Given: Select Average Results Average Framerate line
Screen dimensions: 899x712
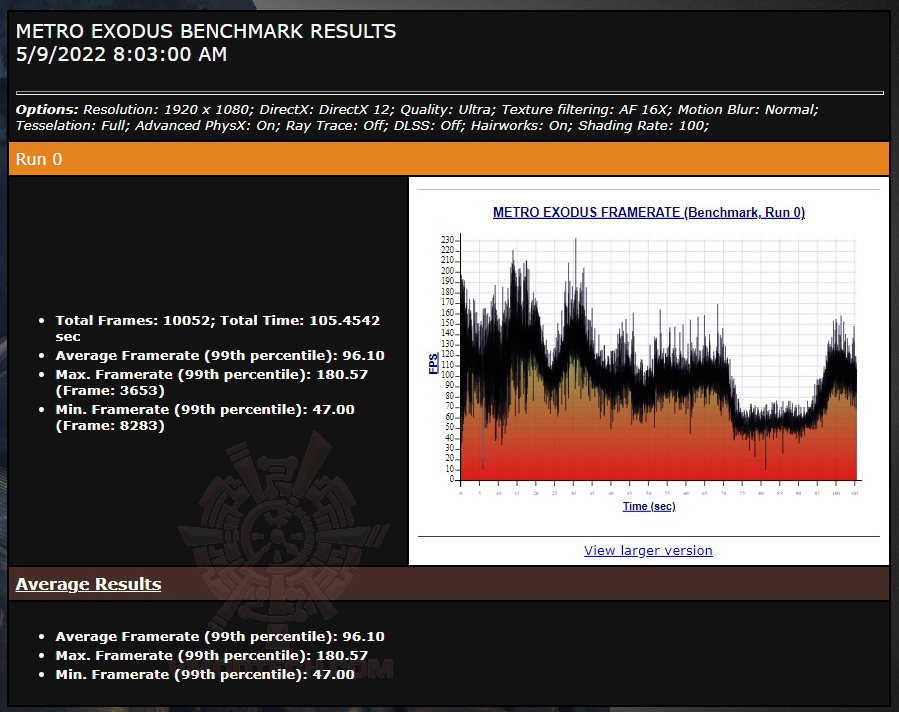Looking at the screenshot, I should [220, 636].
